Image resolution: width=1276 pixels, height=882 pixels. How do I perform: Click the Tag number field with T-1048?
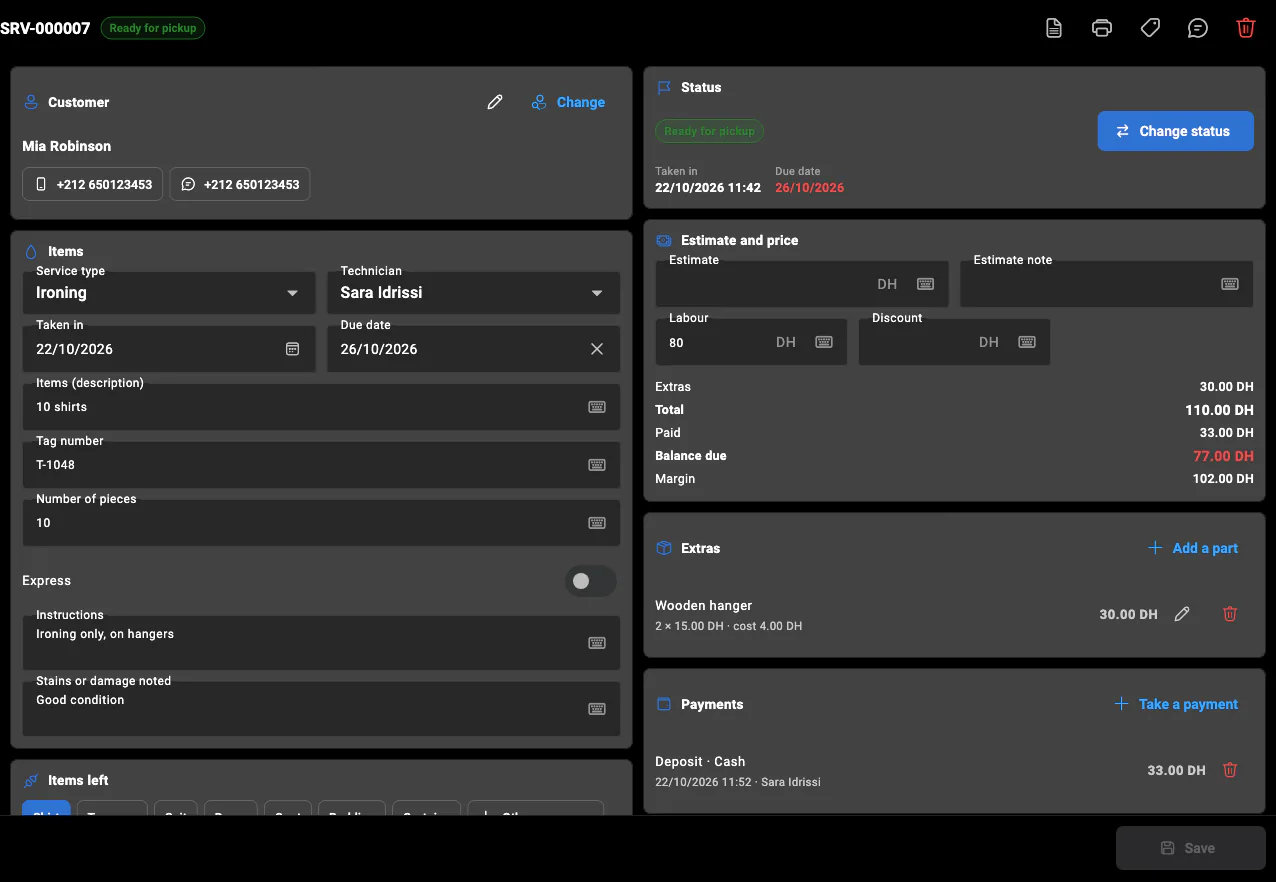point(321,465)
